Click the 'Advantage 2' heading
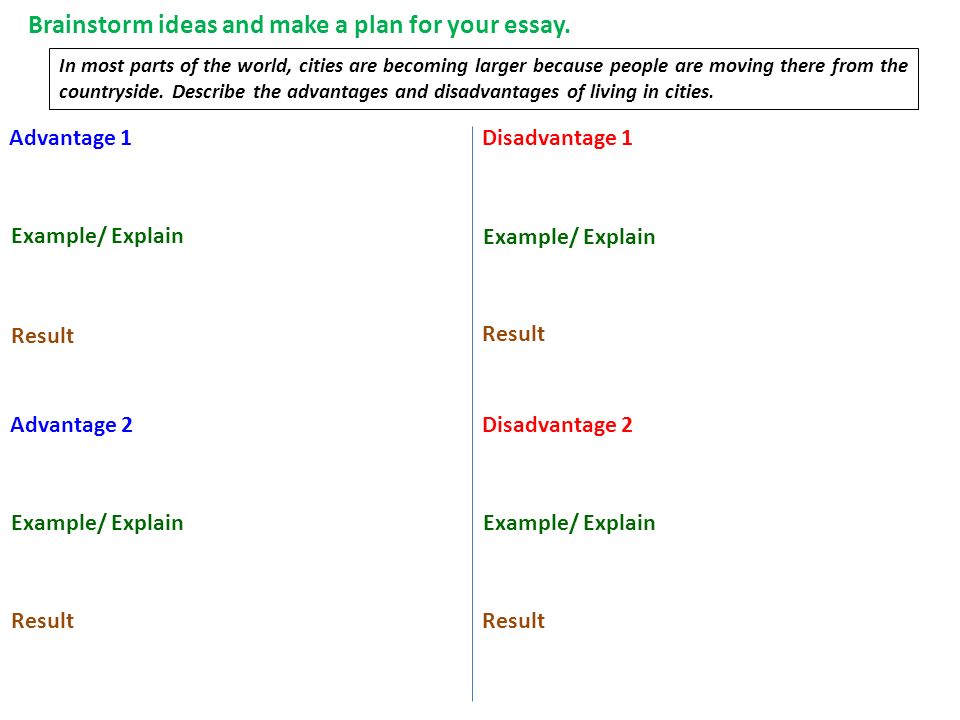The height and width of the screenshot is (720, 960). (71, 425)
